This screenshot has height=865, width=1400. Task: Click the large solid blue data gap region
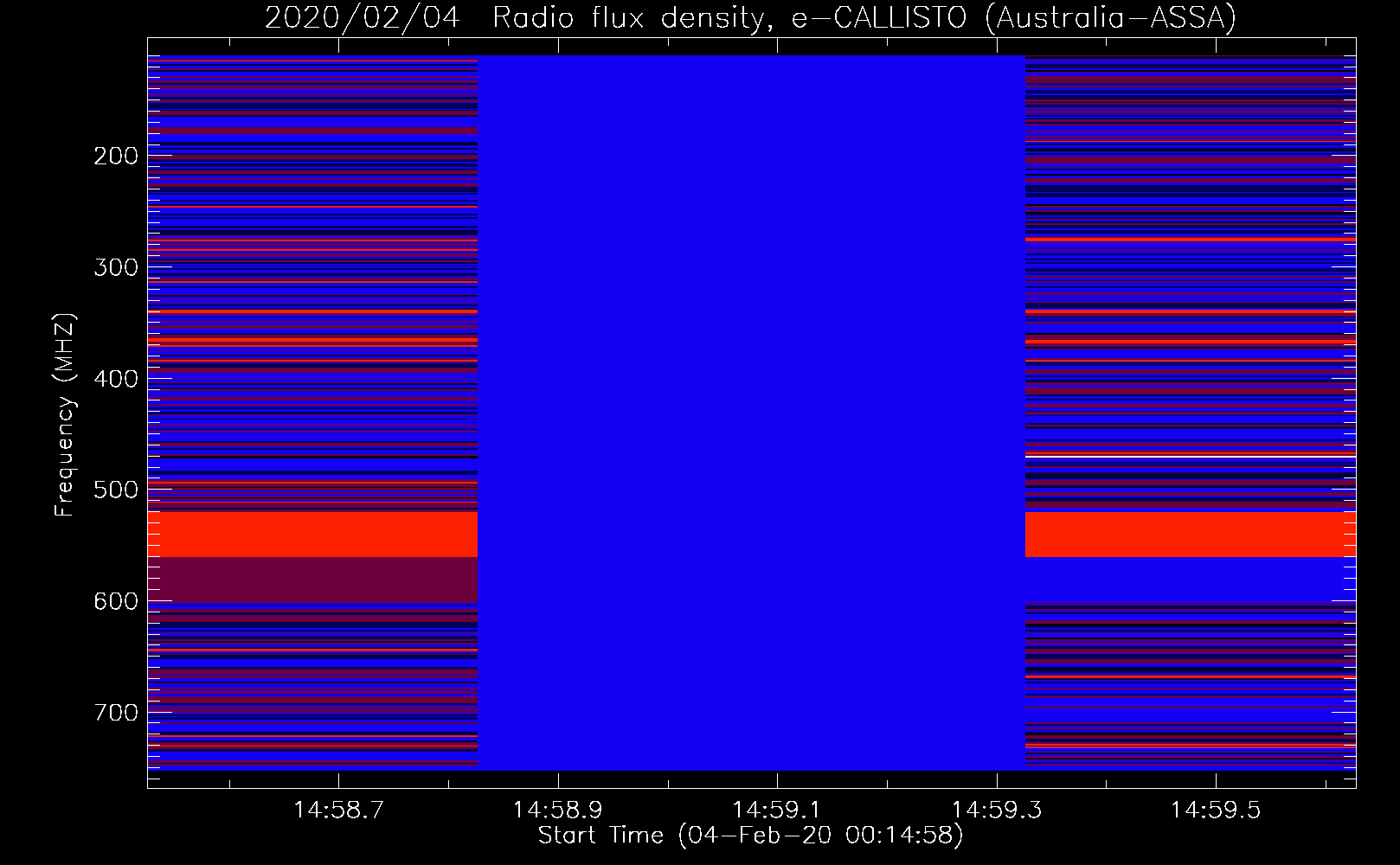[x=752, y=413]
